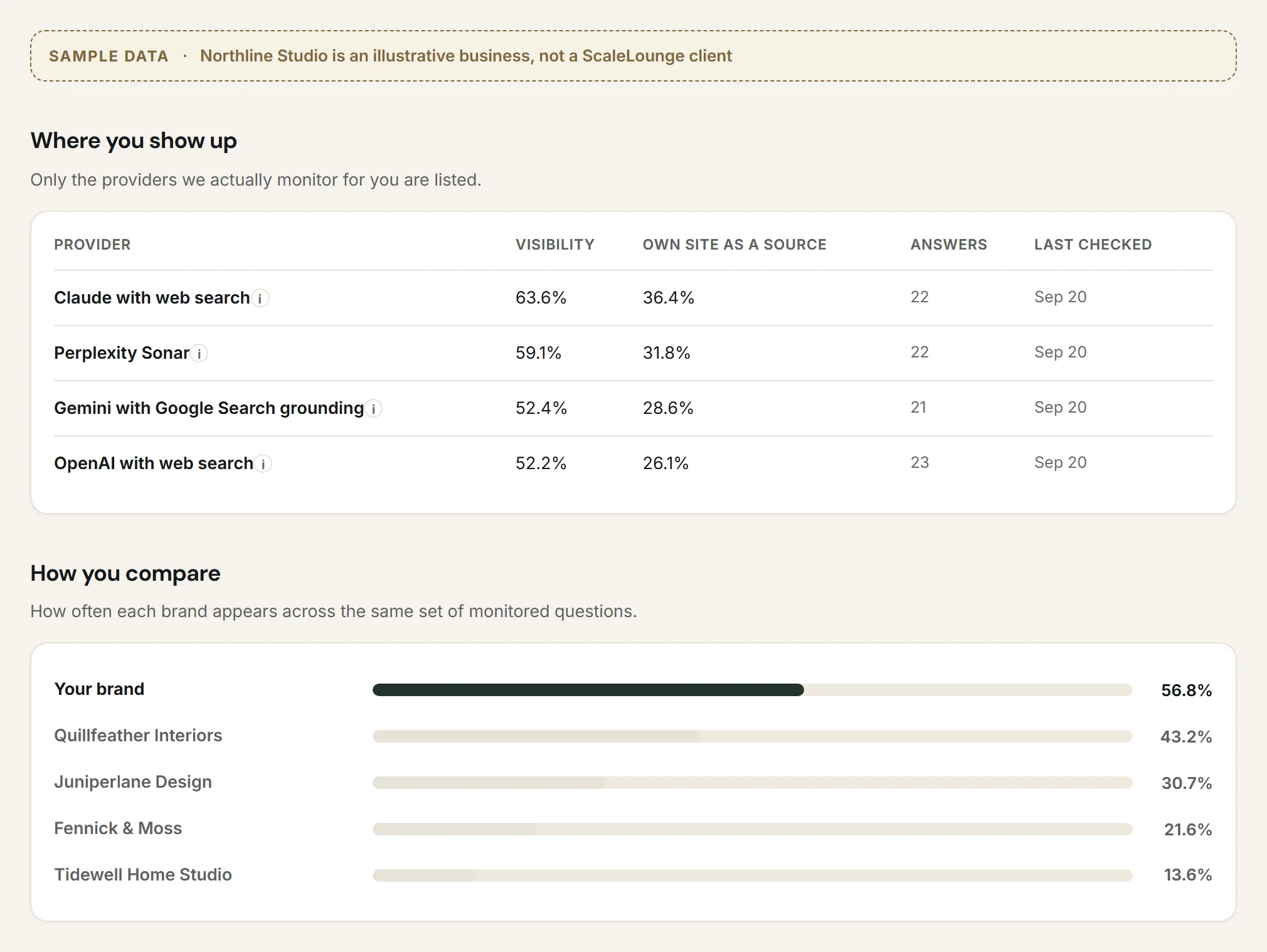The width and height of the screenshot is (1267, 952).
Task: Select the answers count 21 for Gemini
Action: point(918,408)
